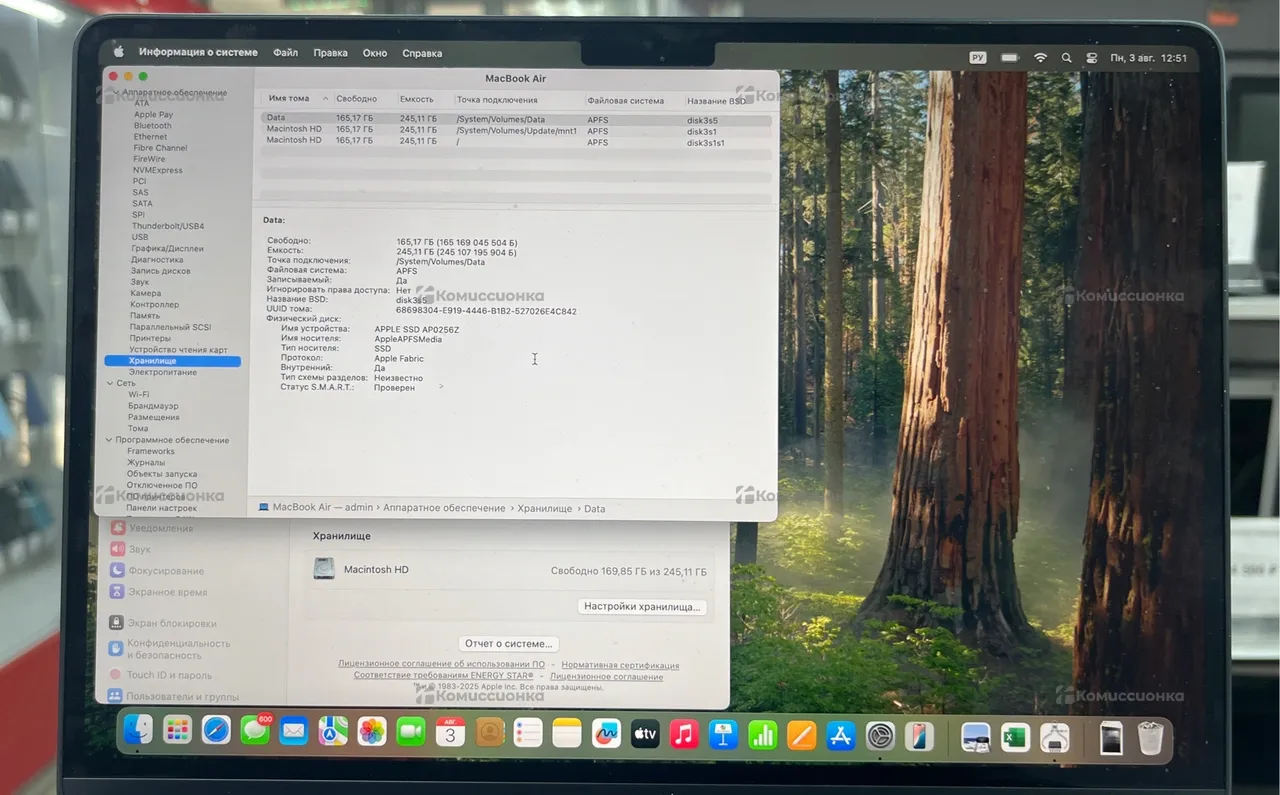Open System Settings gear in Dock

tap(880, 737)
